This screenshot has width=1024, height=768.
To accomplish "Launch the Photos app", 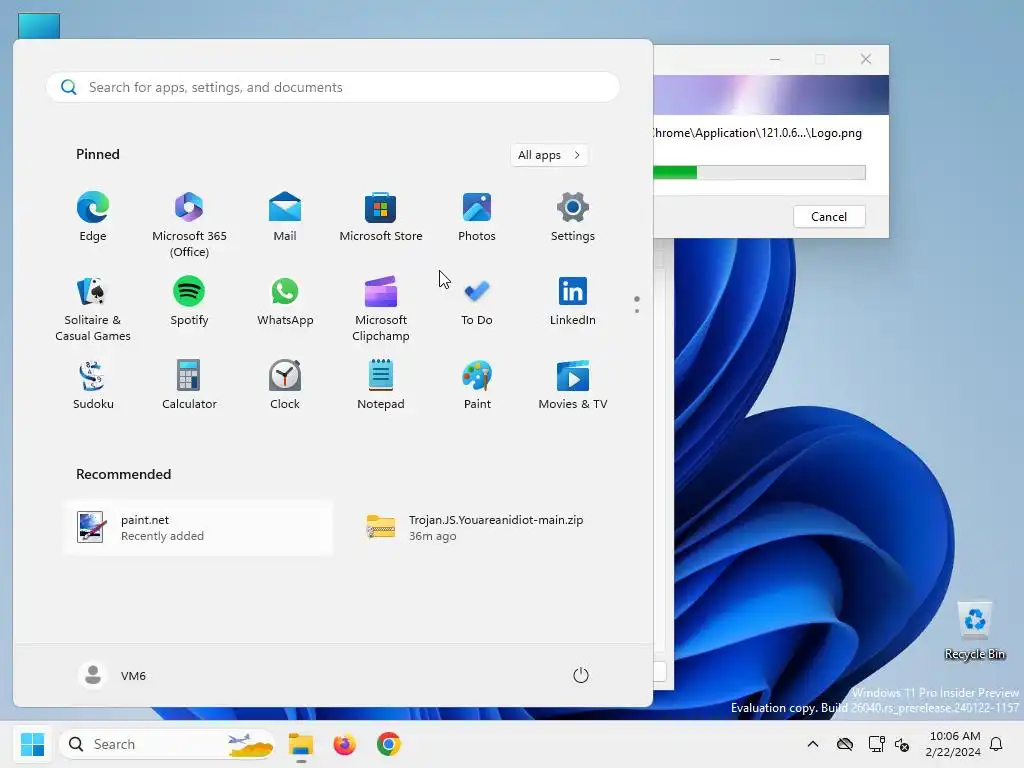I will (477, 217).
